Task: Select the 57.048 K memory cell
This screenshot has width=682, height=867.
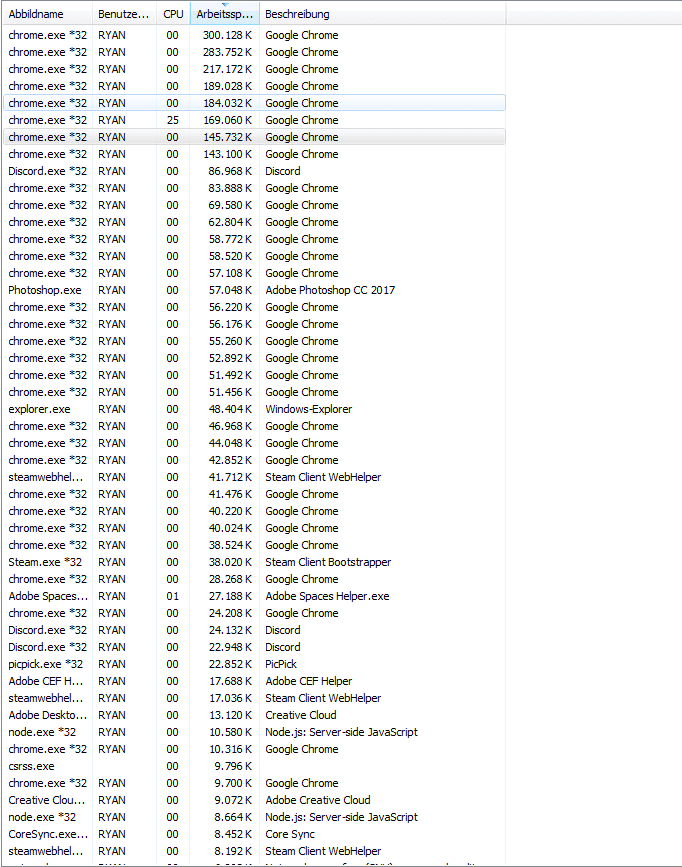Action: 230,290
